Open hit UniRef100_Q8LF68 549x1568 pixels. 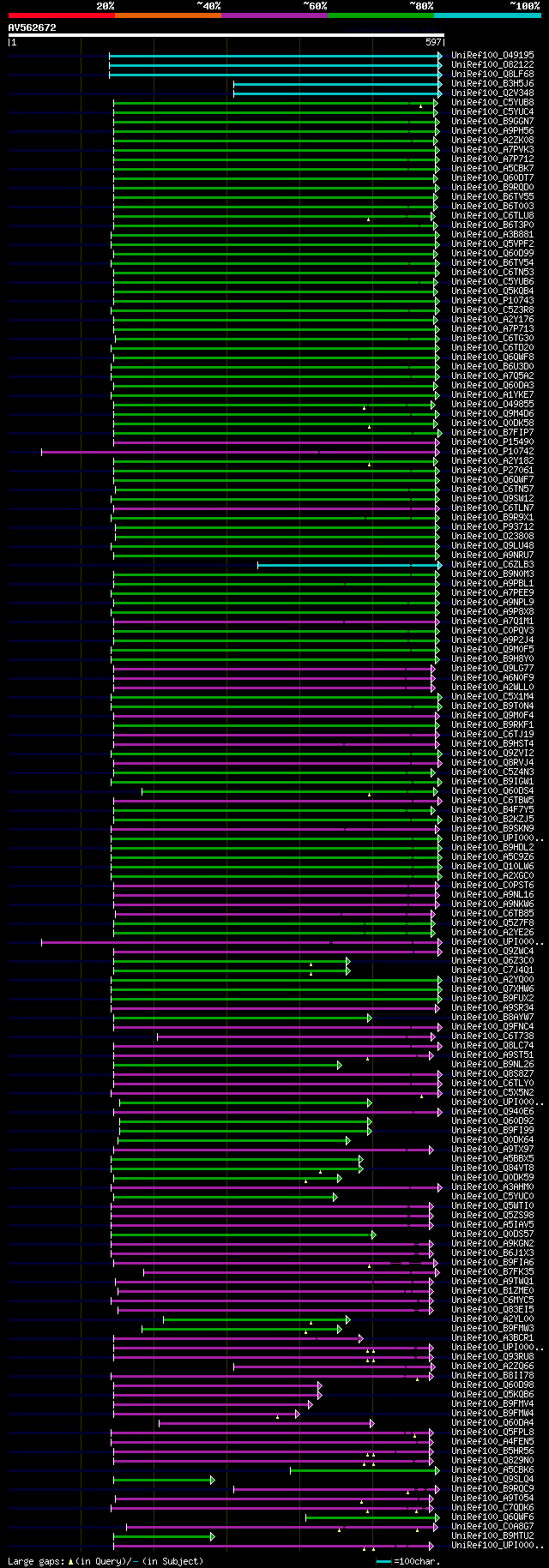click(492, 74)
